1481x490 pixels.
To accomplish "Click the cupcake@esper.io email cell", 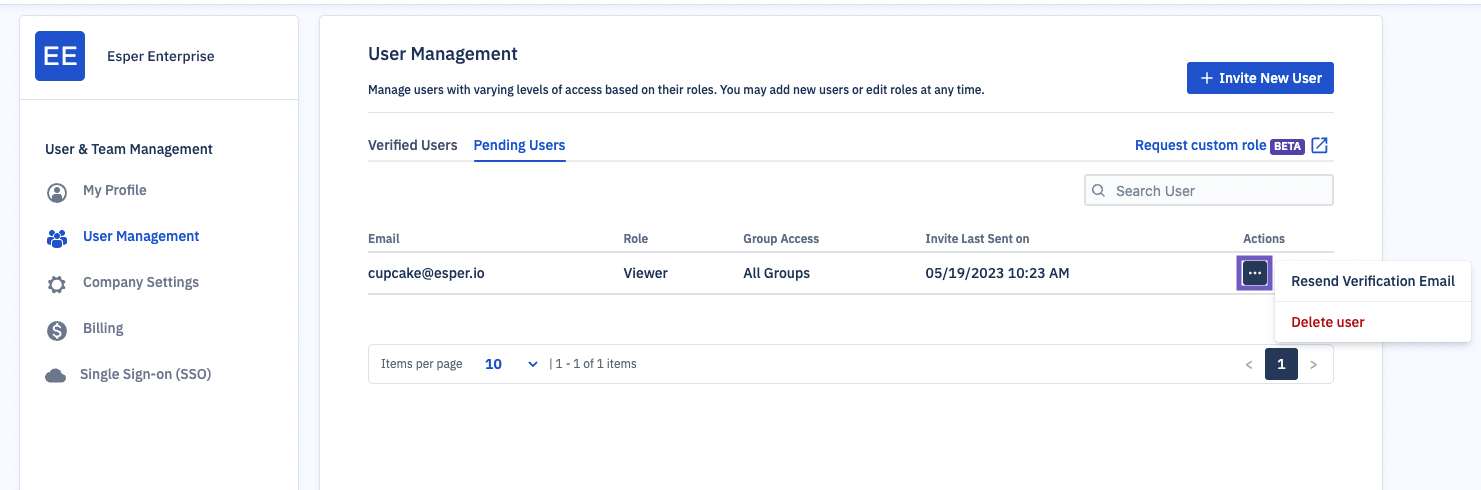I will 426,273.
